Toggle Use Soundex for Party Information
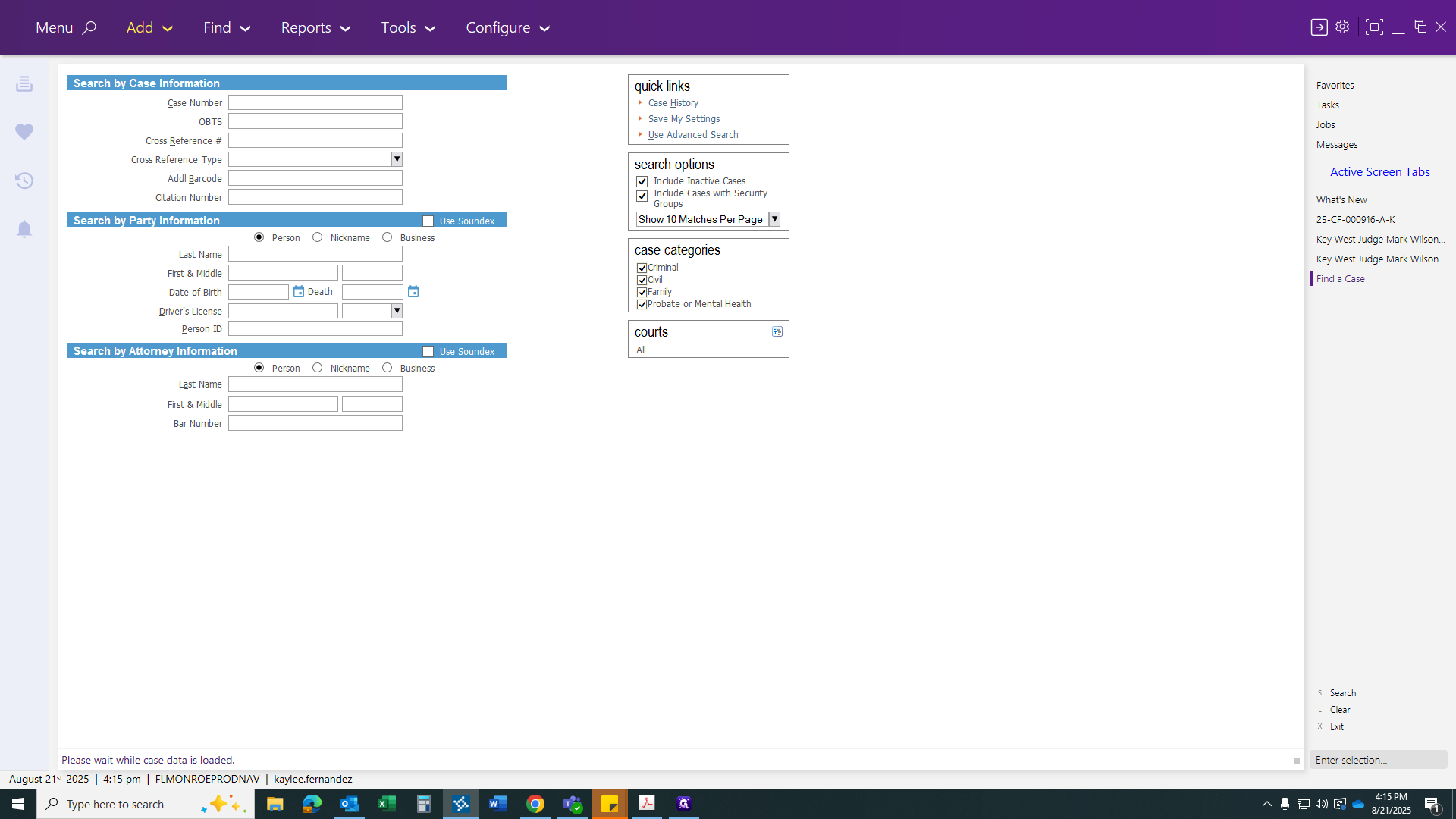The width and height of the screenshot is (1456, 819). (x=428, y=221)
